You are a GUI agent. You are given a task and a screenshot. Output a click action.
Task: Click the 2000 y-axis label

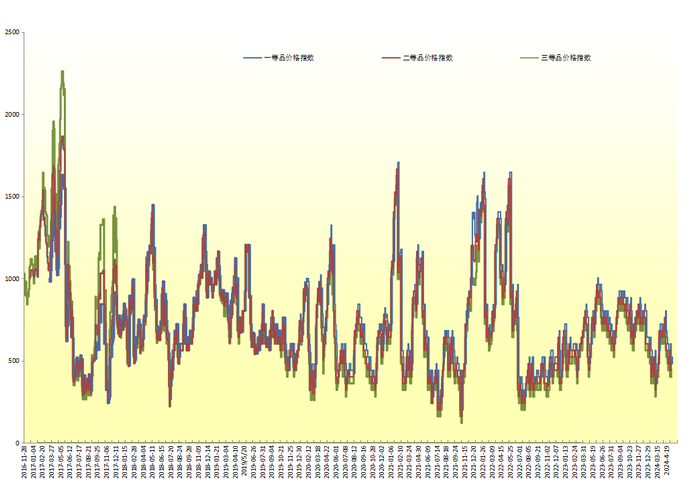click(x=12, y=114)
